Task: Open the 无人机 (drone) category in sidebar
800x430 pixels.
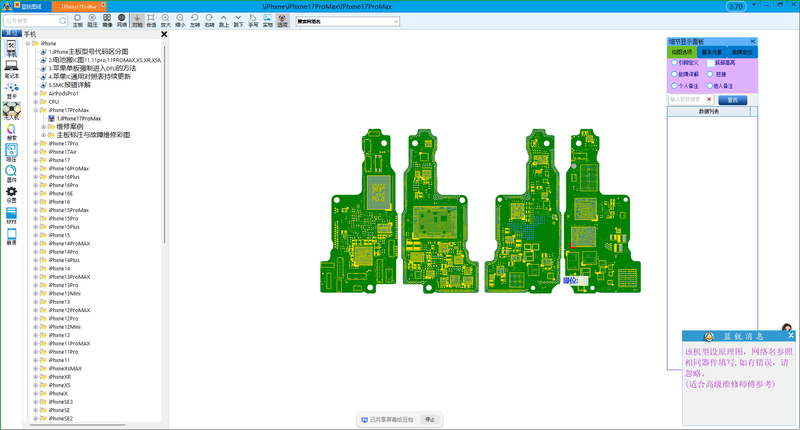Action: tap(11, 110)
